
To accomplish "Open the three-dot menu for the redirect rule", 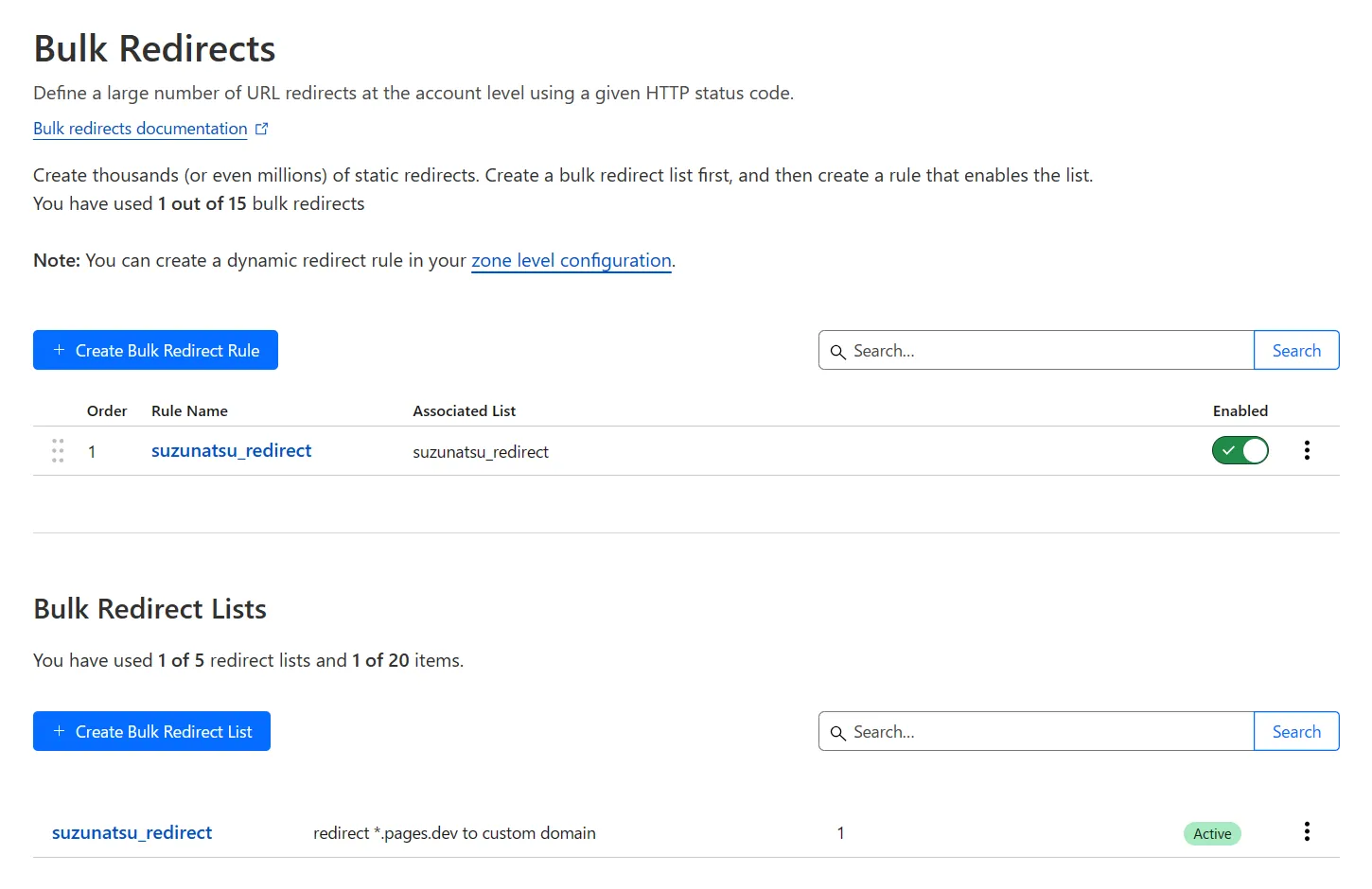I will (x=1307, y=450).
